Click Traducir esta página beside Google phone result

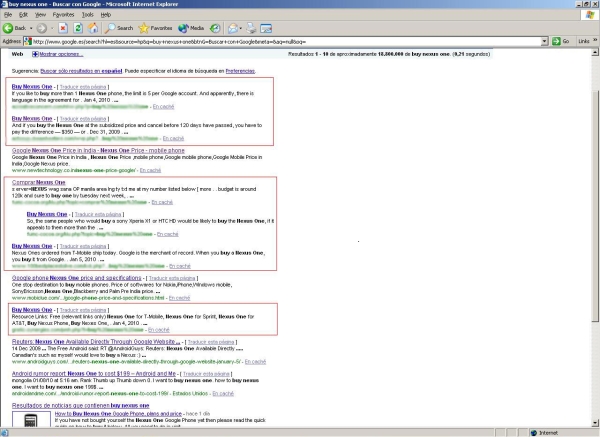(172, 278)
